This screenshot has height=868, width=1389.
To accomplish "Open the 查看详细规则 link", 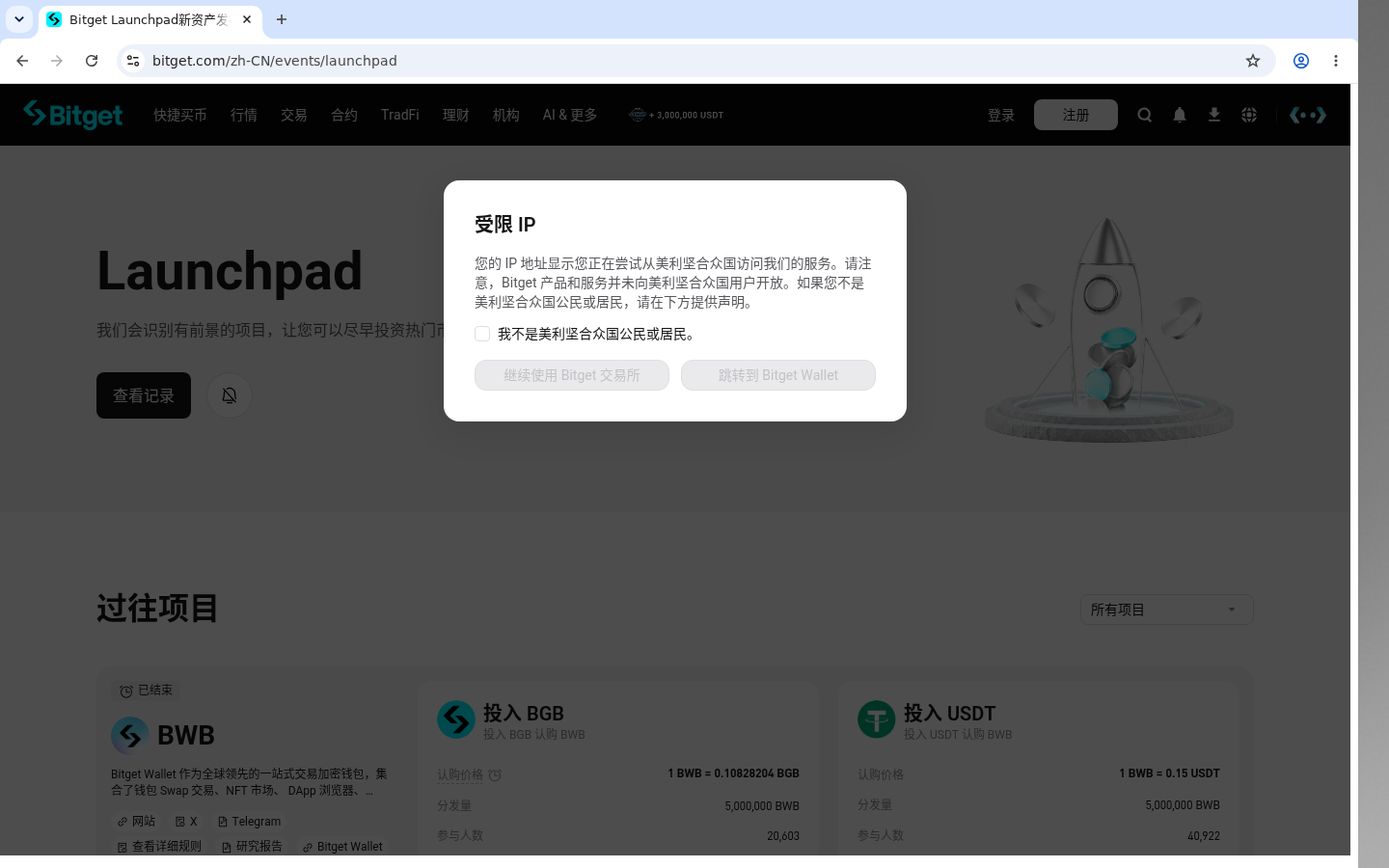I will 159,847.
